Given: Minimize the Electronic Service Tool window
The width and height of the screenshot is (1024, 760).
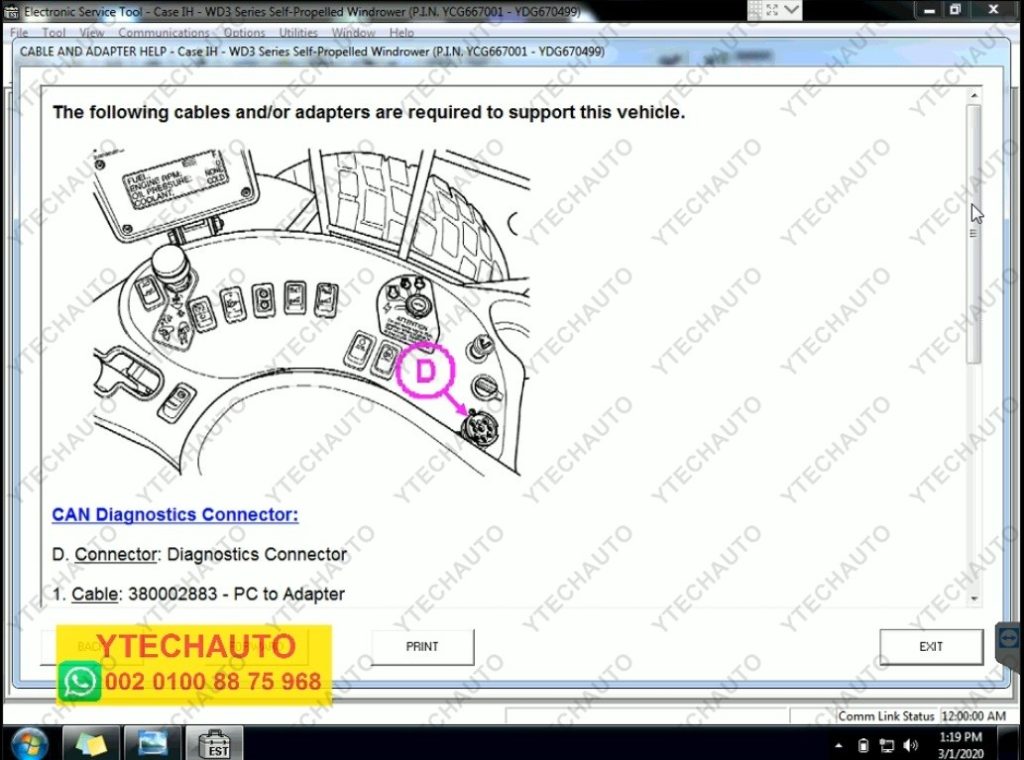Looking at the screenshot, I should (929, 10).
